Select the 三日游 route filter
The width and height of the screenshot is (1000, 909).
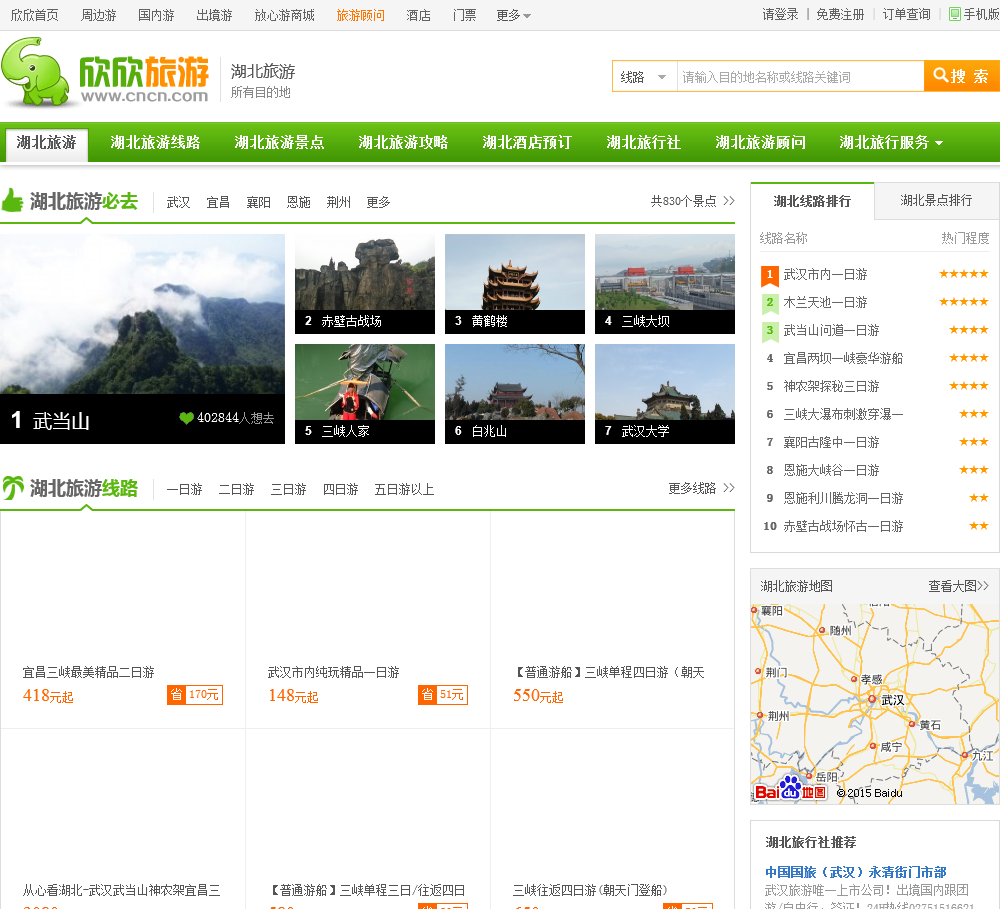[288, 489]
